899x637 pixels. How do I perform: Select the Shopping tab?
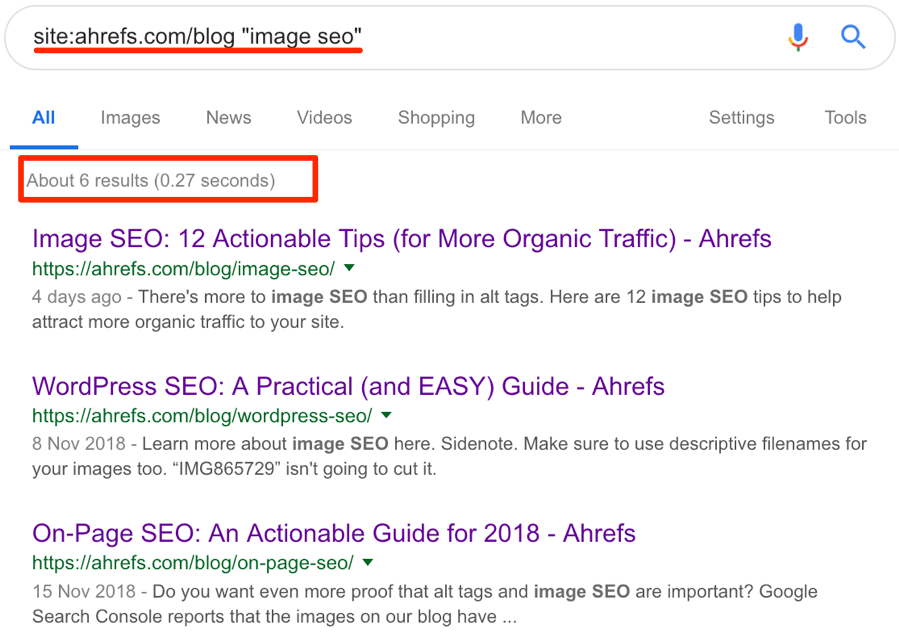tap(436, 118)
